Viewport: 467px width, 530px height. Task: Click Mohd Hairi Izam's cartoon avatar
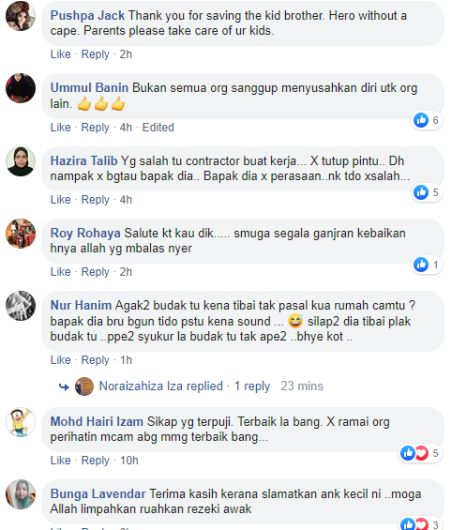(21, 422)
